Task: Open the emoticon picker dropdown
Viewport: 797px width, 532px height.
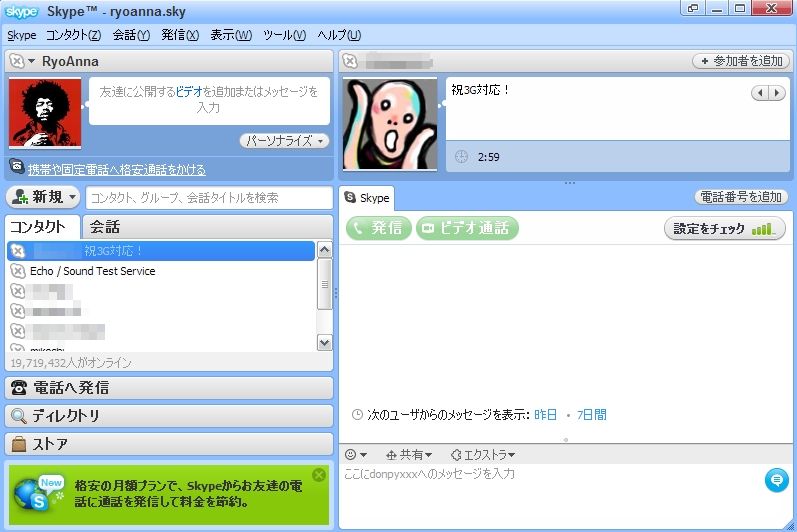Action: click(355, 455)
